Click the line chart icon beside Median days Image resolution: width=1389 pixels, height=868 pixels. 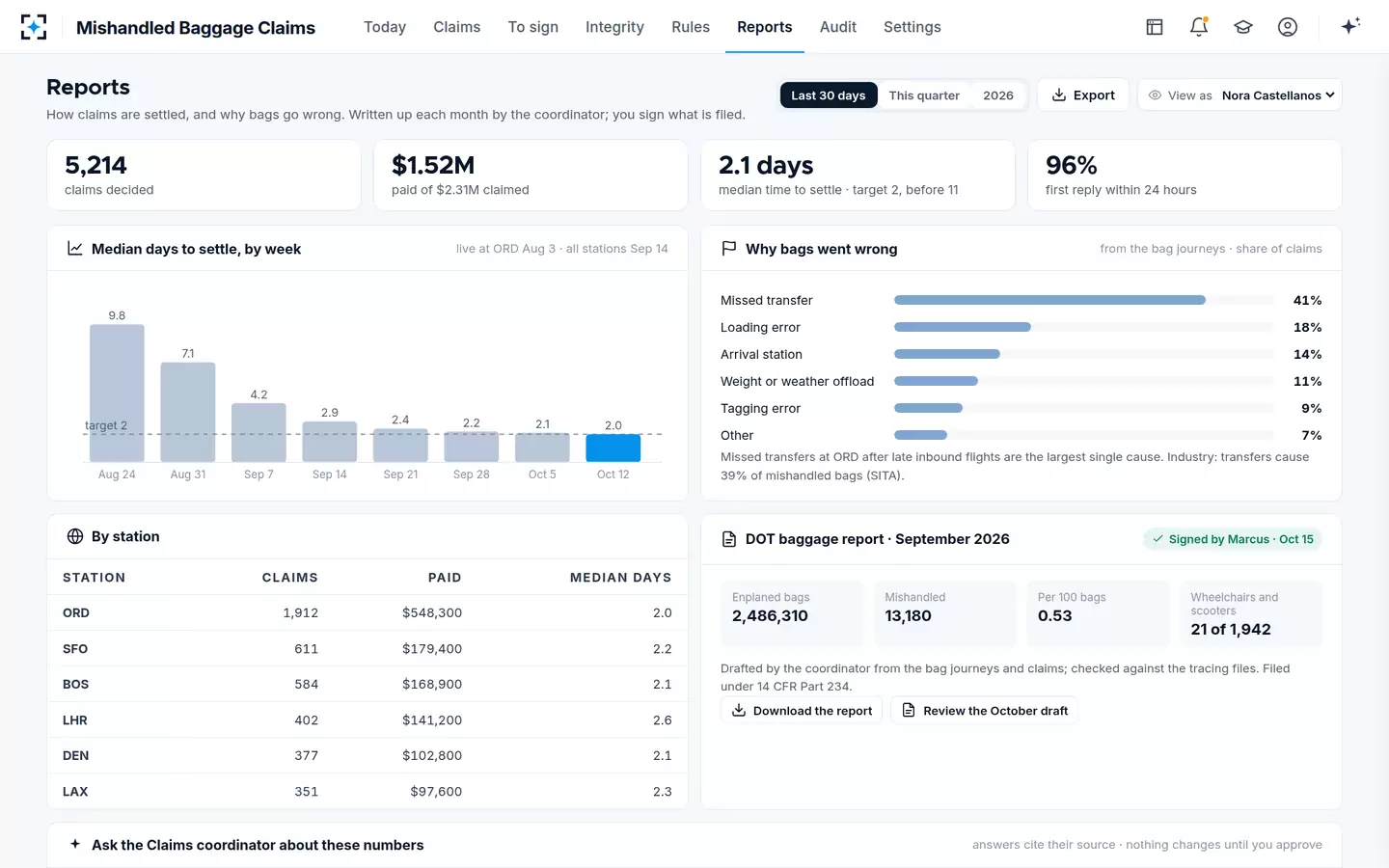[74, 249]
